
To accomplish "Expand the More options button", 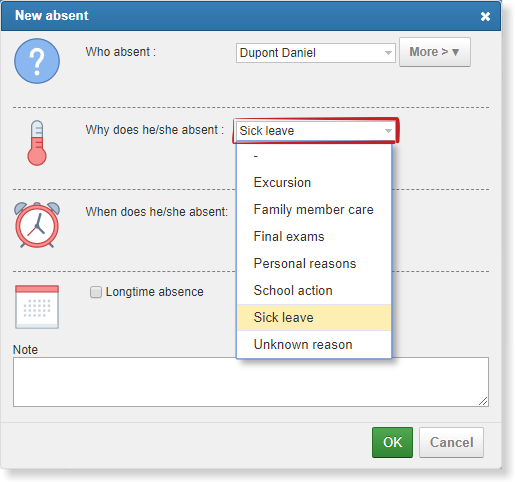I will [x=435, y=52].
